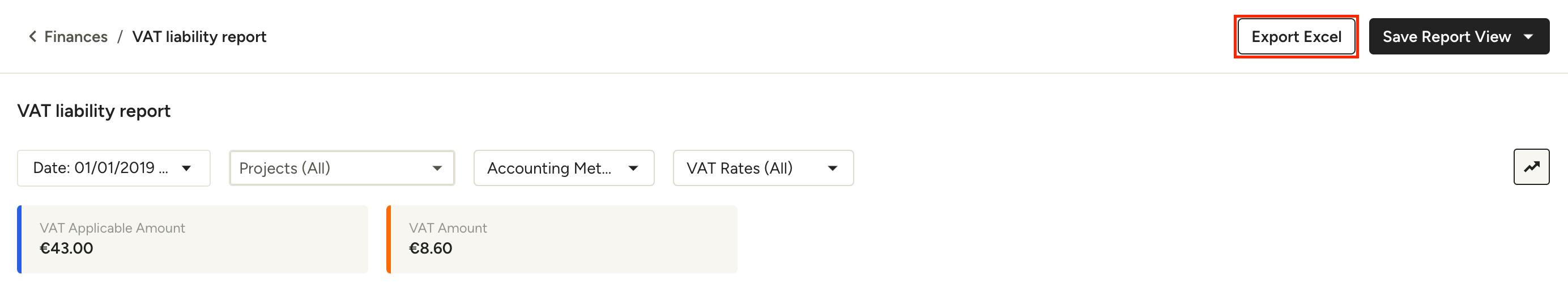
Task: Click the blue stripe on VAT Applicable card
Action: (19, 239)
